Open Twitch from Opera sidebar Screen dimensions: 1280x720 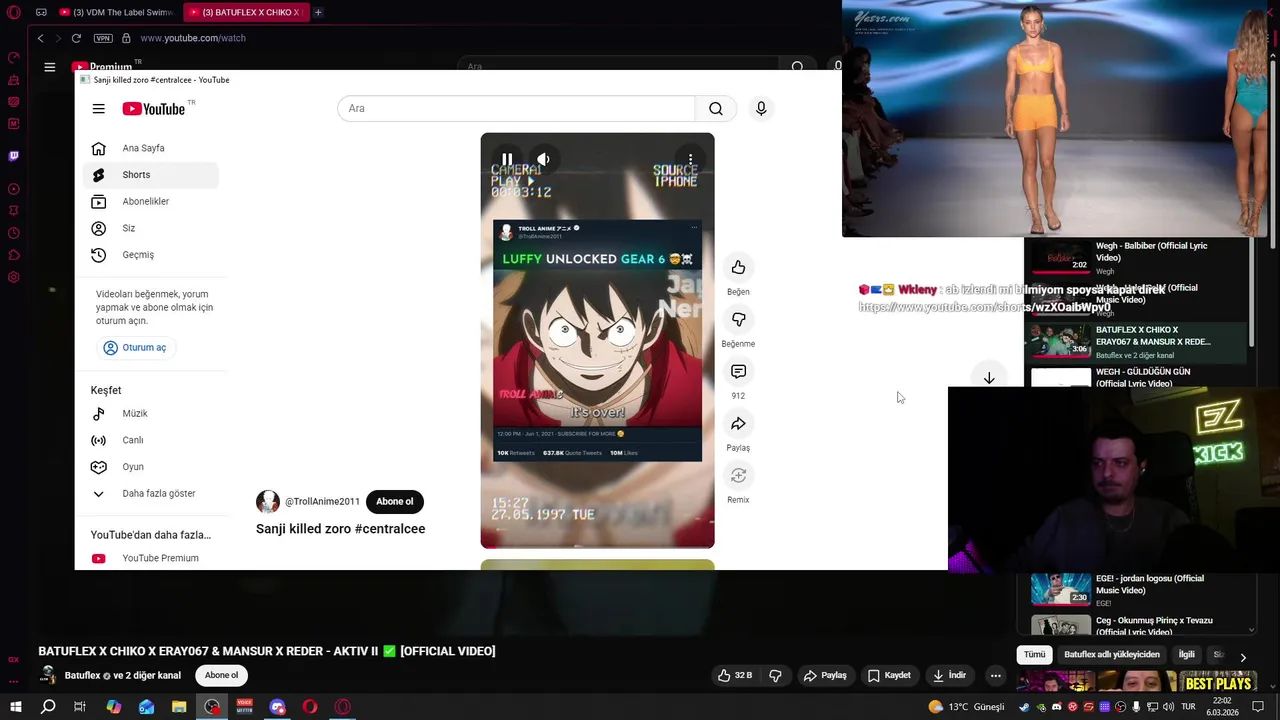(14, 156)
